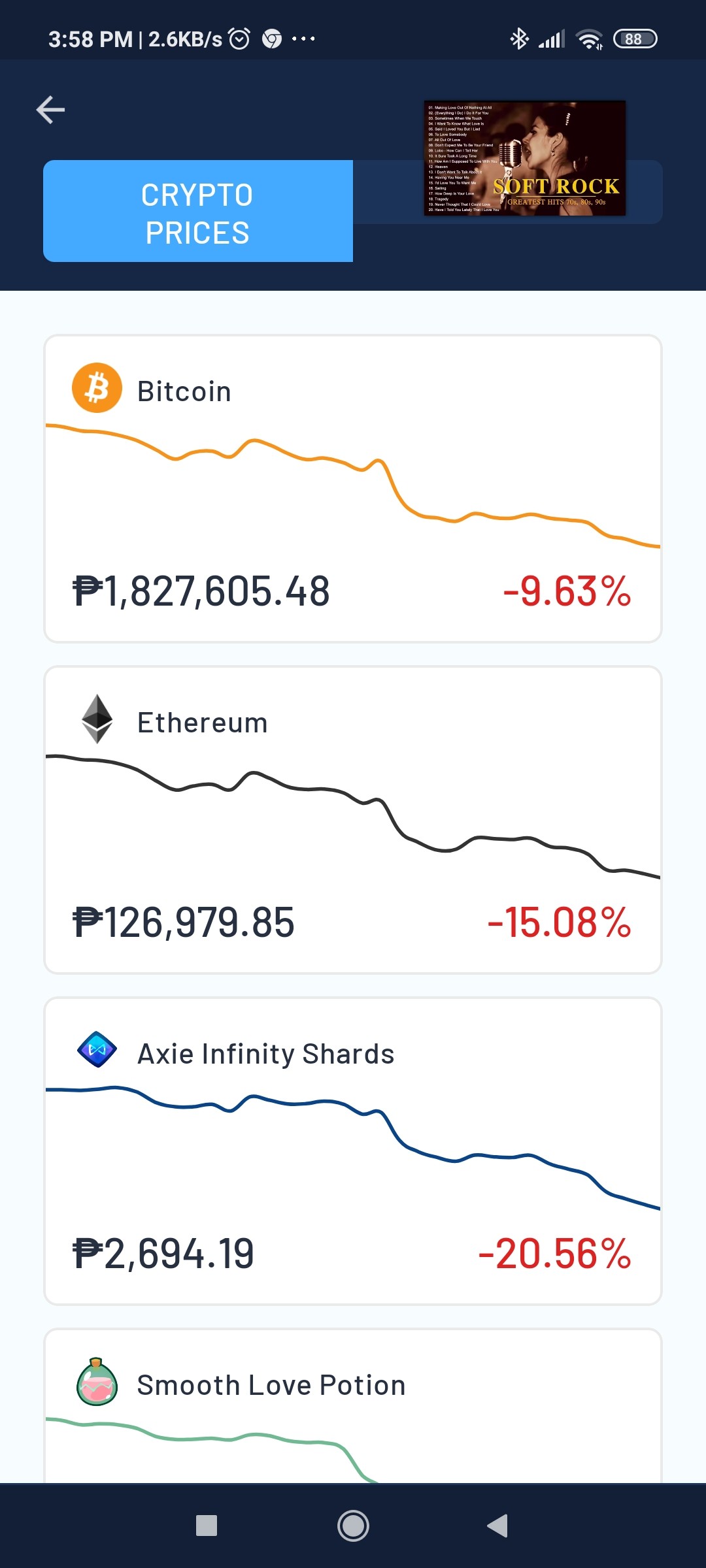Tap the black Ethereum price chart

click(x=353, y=817)
